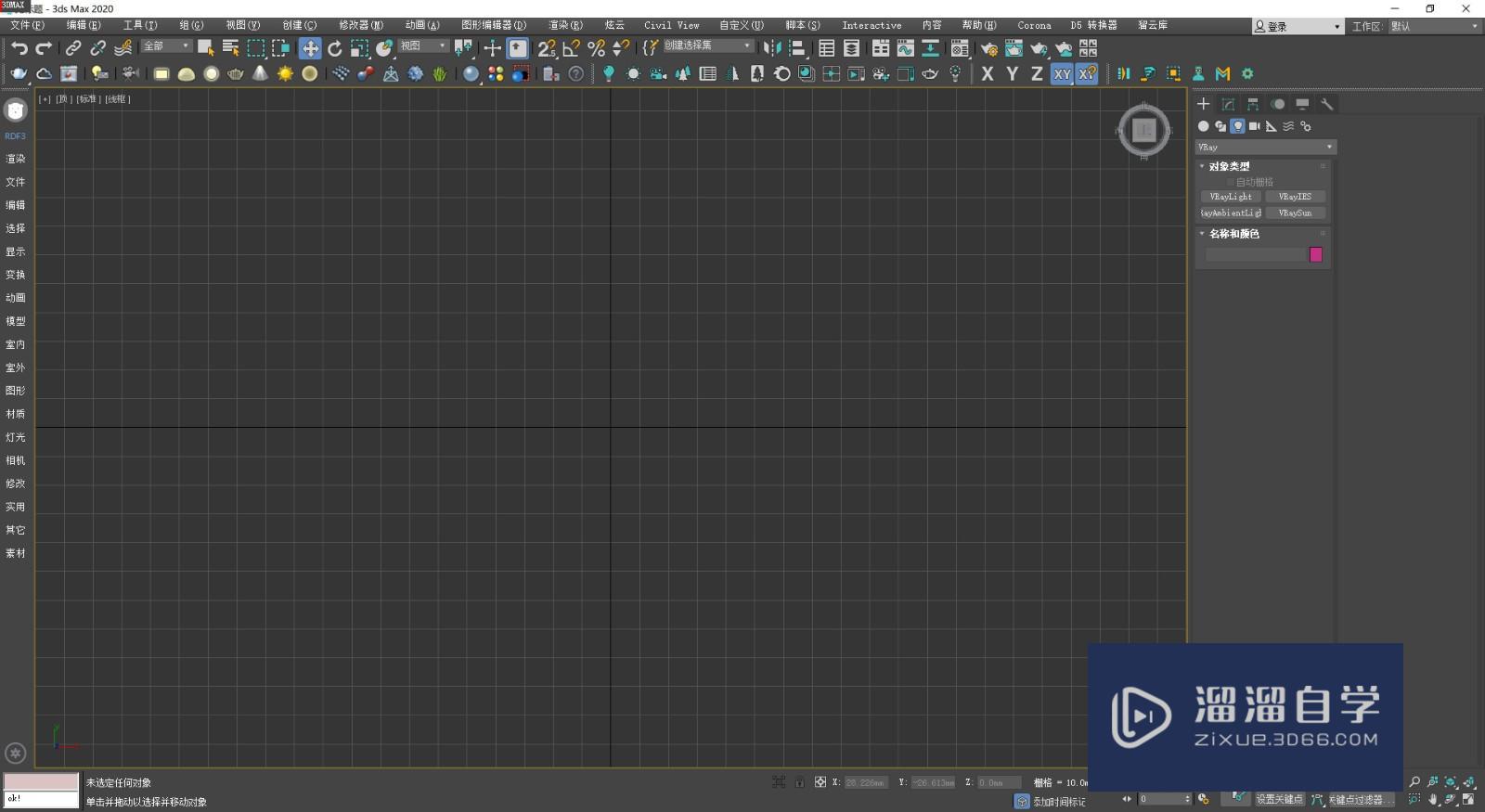Open the 文件(F) menu
This screenshot has height=812, width=1485.
click(27, 25)
